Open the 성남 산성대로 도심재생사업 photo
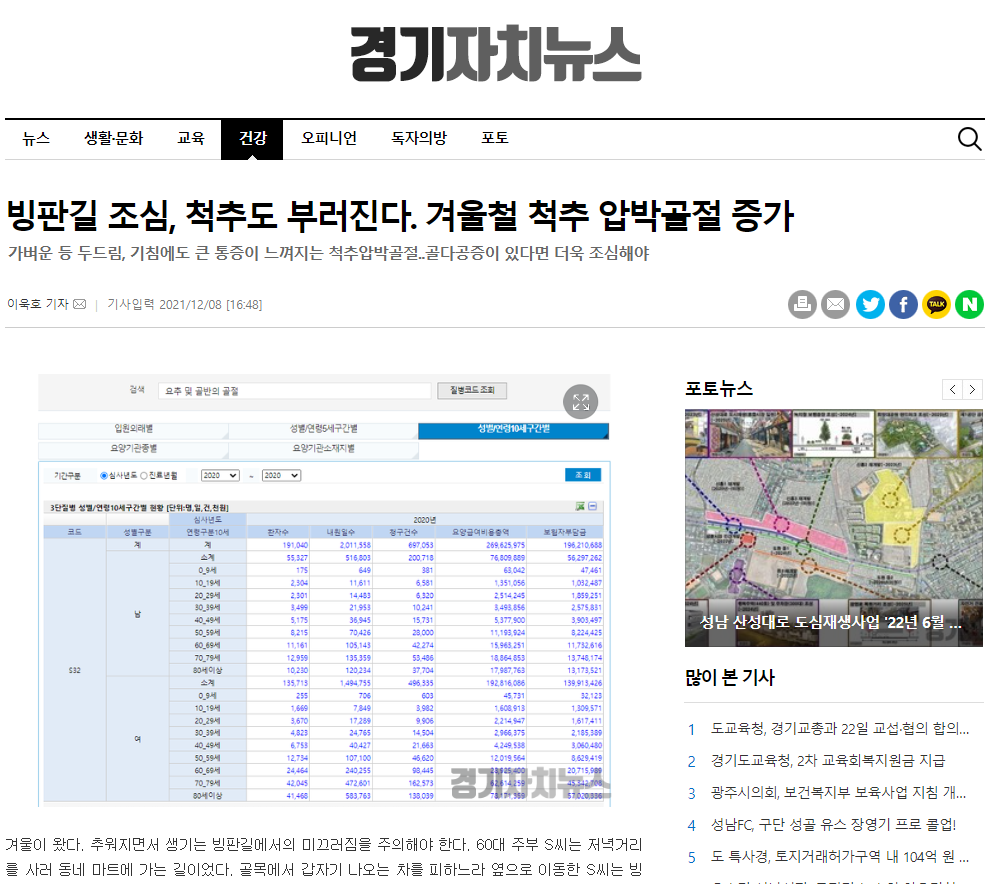Screen dimensions: 1004x884 (x=834, y=528)
